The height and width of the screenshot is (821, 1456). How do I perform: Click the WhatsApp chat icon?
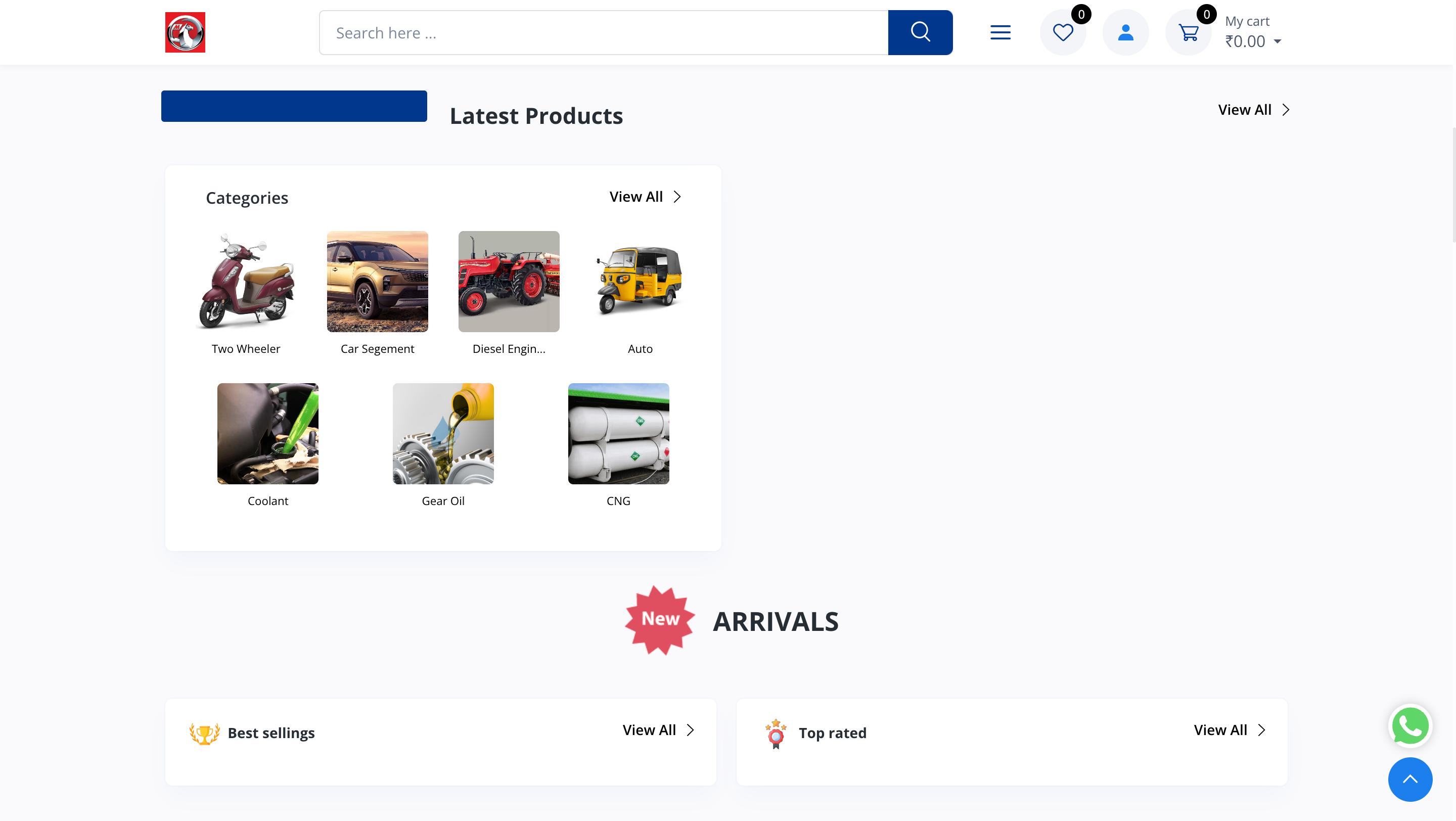pyautogui.click(x=1409, y=726)
